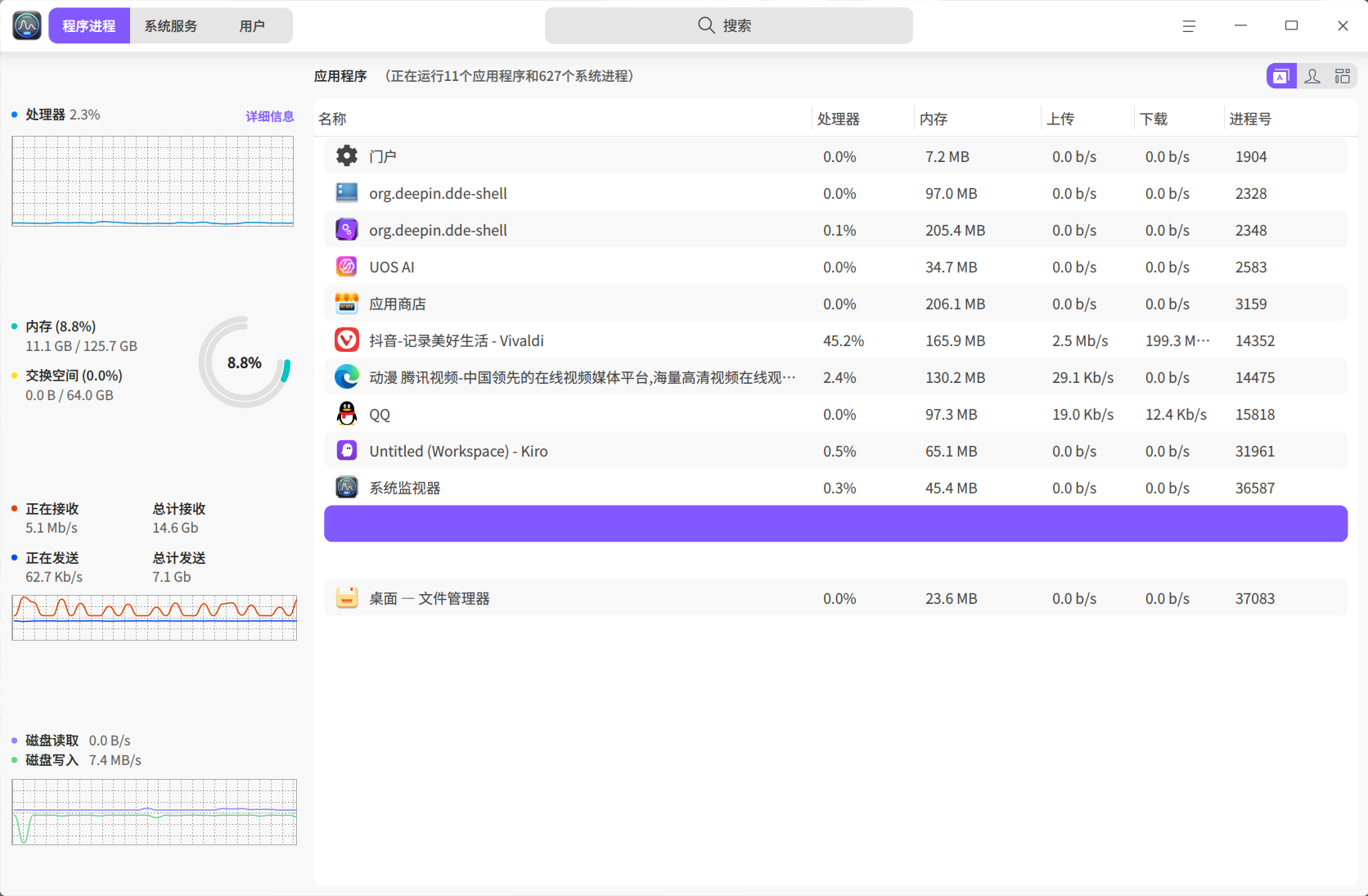
Task: Click the memory 8.8% ring chart
Action: pos(245,362)
